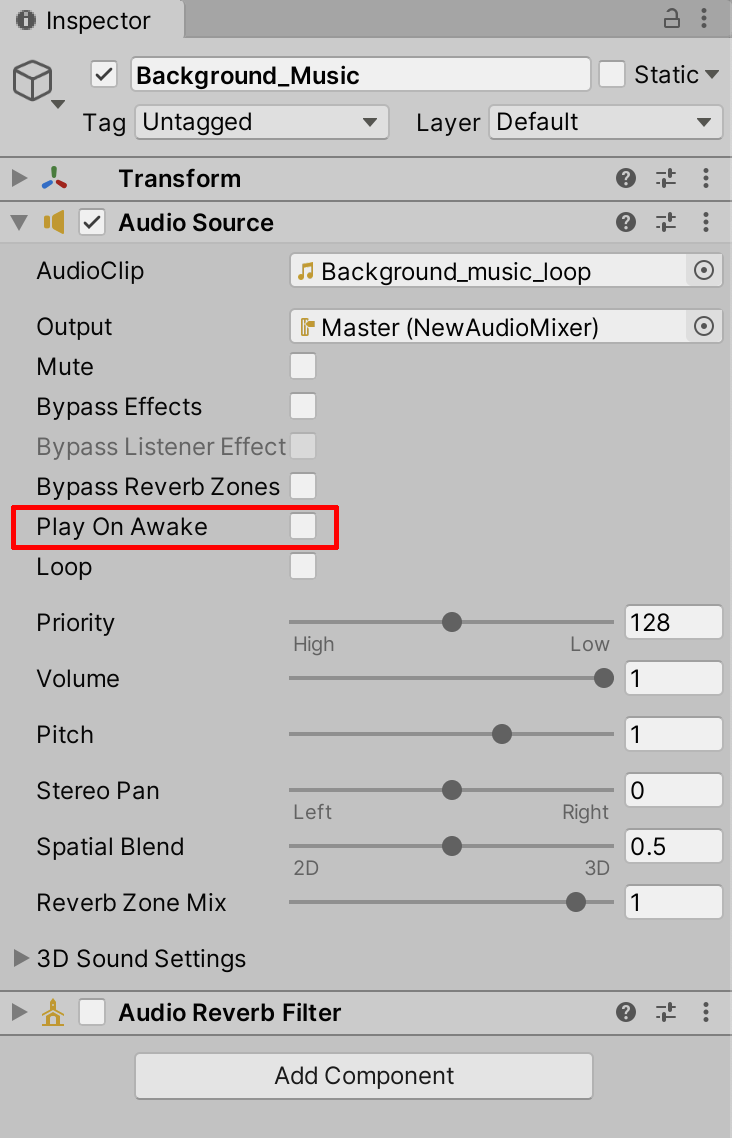Image resolution: width=732 pixels, height=1138 pixels.
Task: Open Audio Source preset selector
Action: [x=666, y=222]
